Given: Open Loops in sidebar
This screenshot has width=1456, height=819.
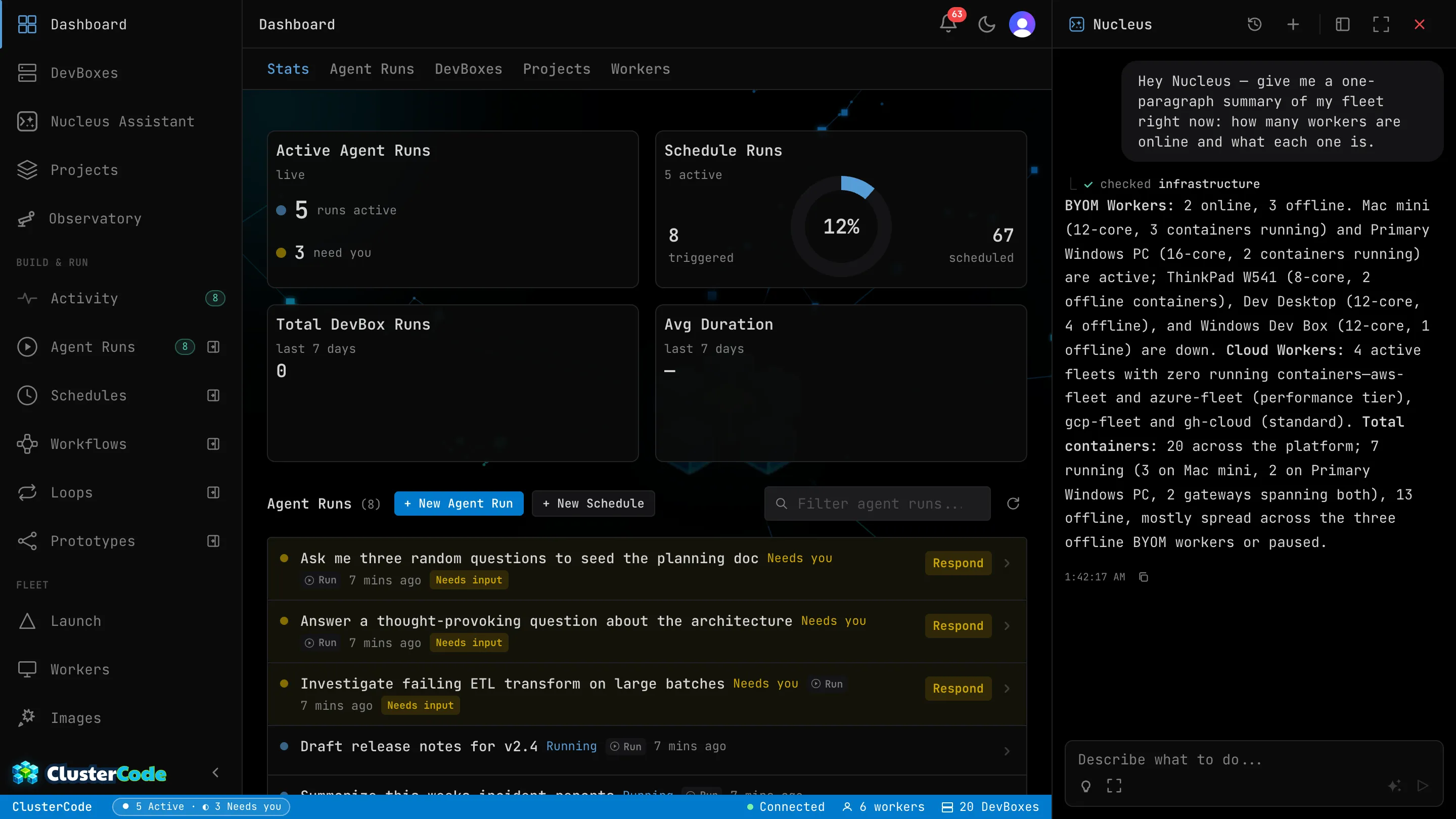Looking at the screenshot, I should pos(72,493).
